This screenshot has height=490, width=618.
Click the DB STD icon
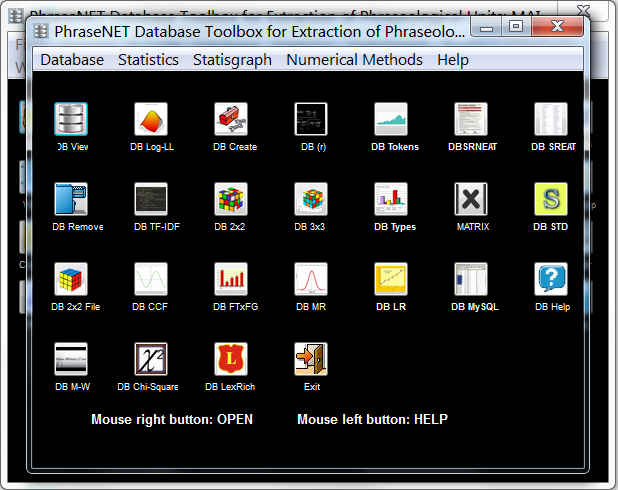pos(551,199)
